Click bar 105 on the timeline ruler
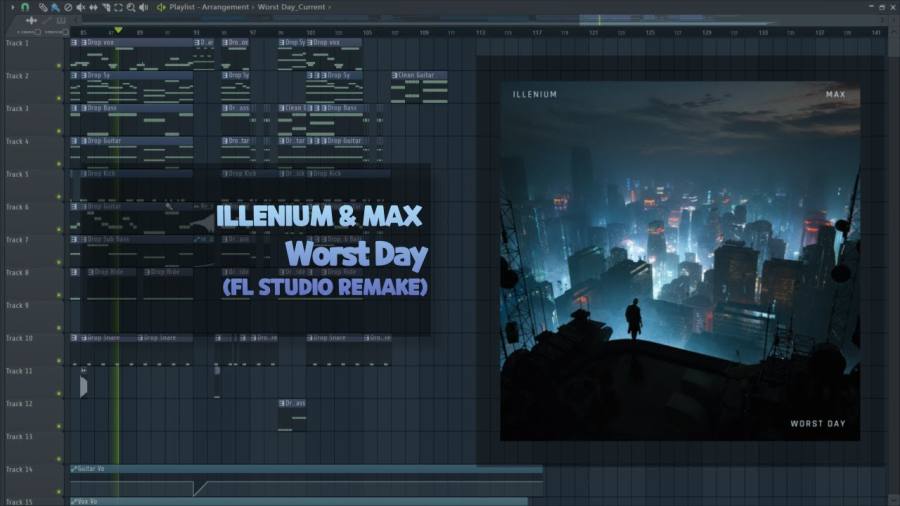This screenshot has width=900, height=506. [367, 33]
